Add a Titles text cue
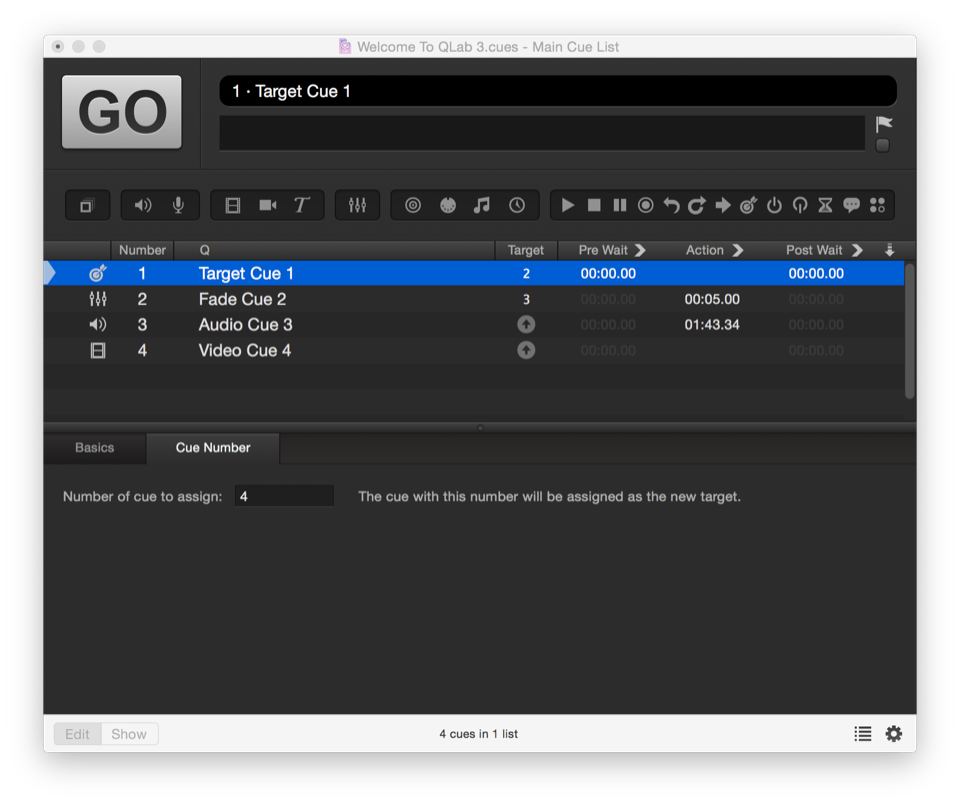This screenshot has width=960, height=804. coord(301,205)
